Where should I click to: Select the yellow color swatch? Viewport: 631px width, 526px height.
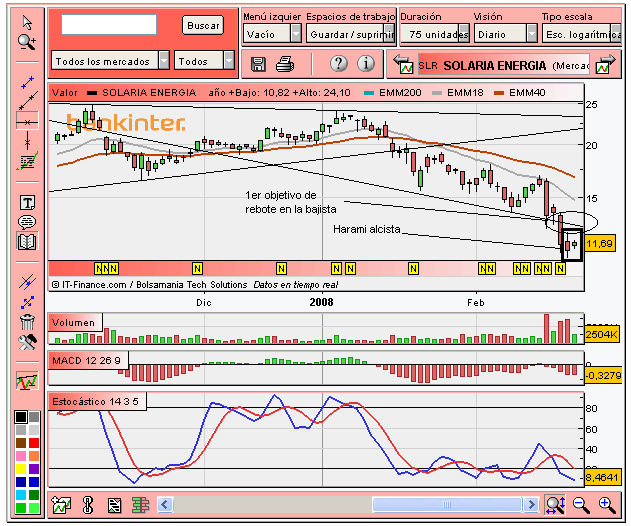(21, 469)
